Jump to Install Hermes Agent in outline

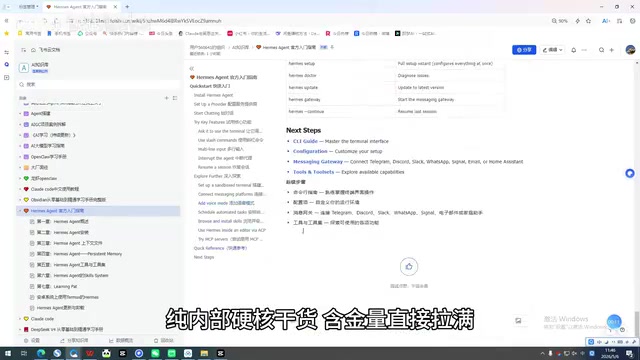click(x=213, y=95)
